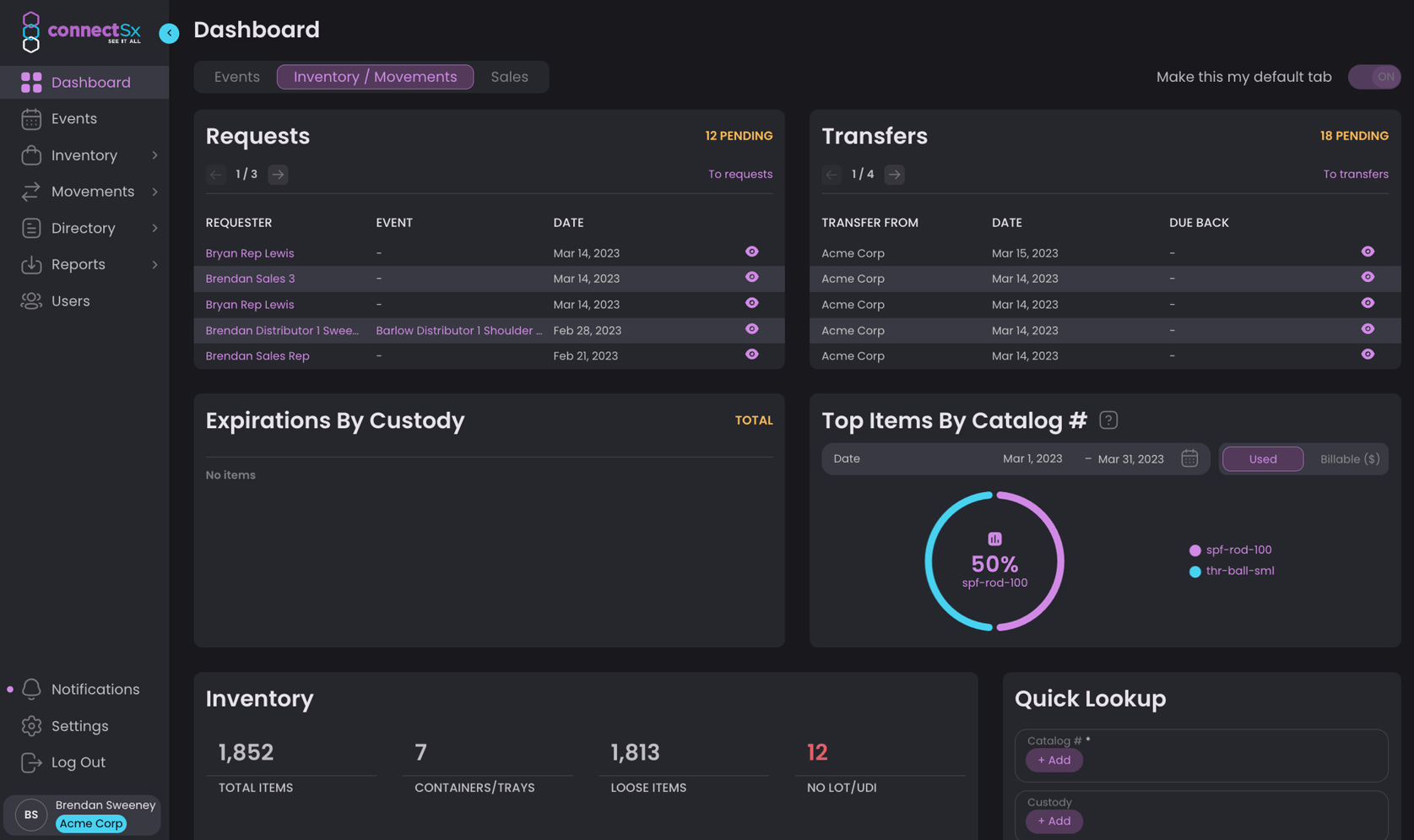The image size is (1414, 840).
Task: Switch to the Events tab
Action: (x=236, y=77)
